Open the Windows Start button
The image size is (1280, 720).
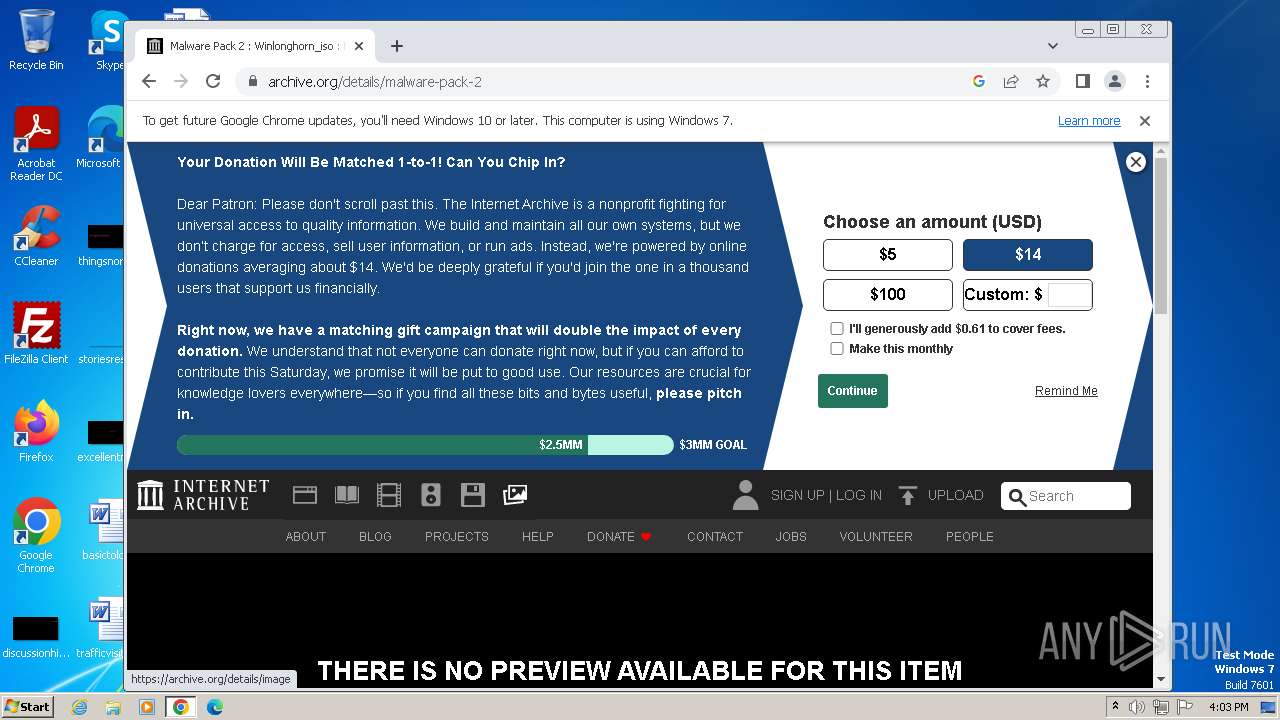[27, 706]
